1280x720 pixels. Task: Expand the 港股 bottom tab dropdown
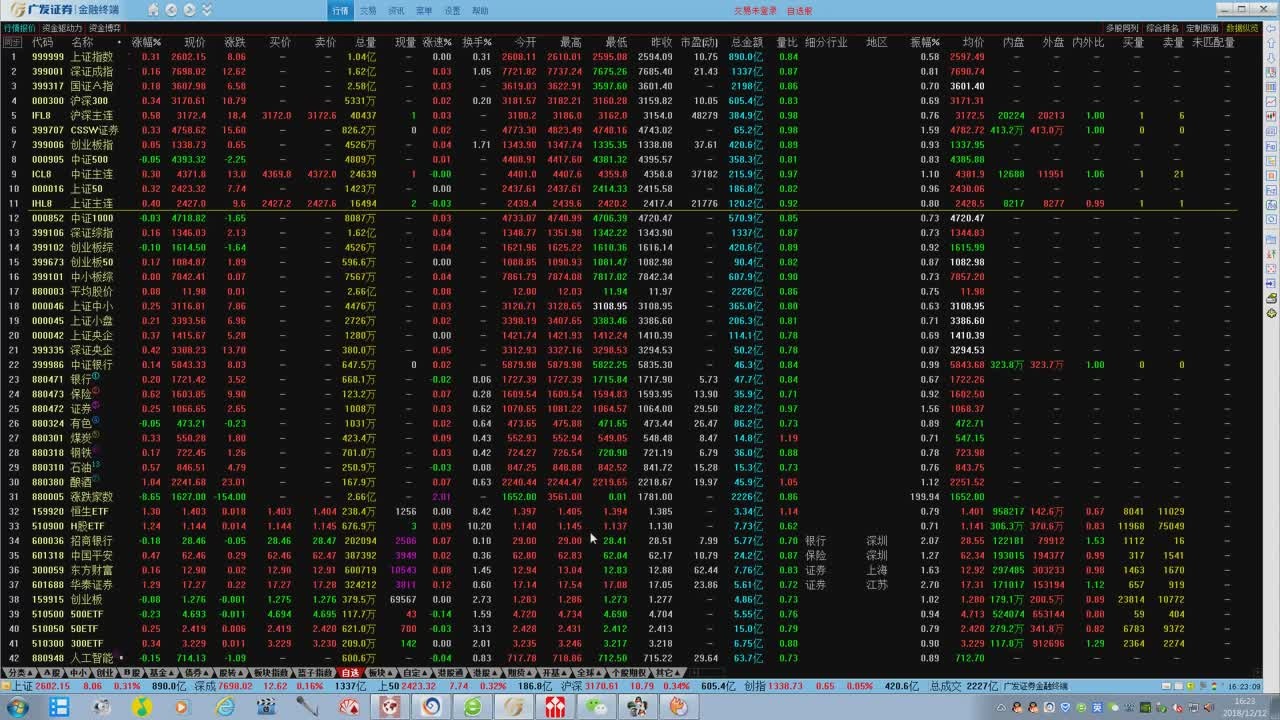[492, 673]
